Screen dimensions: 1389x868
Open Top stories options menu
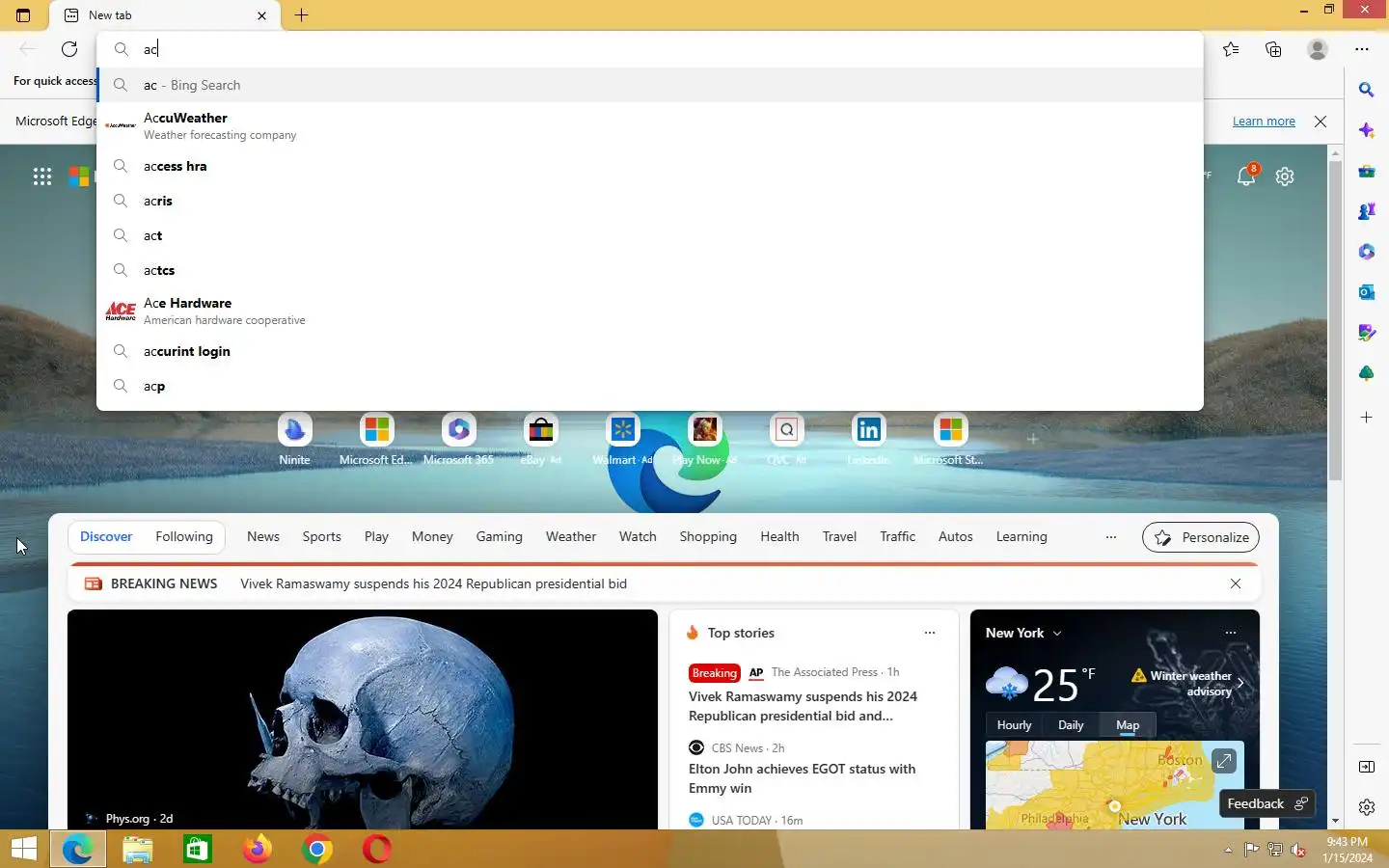click(x=930, y=633)
